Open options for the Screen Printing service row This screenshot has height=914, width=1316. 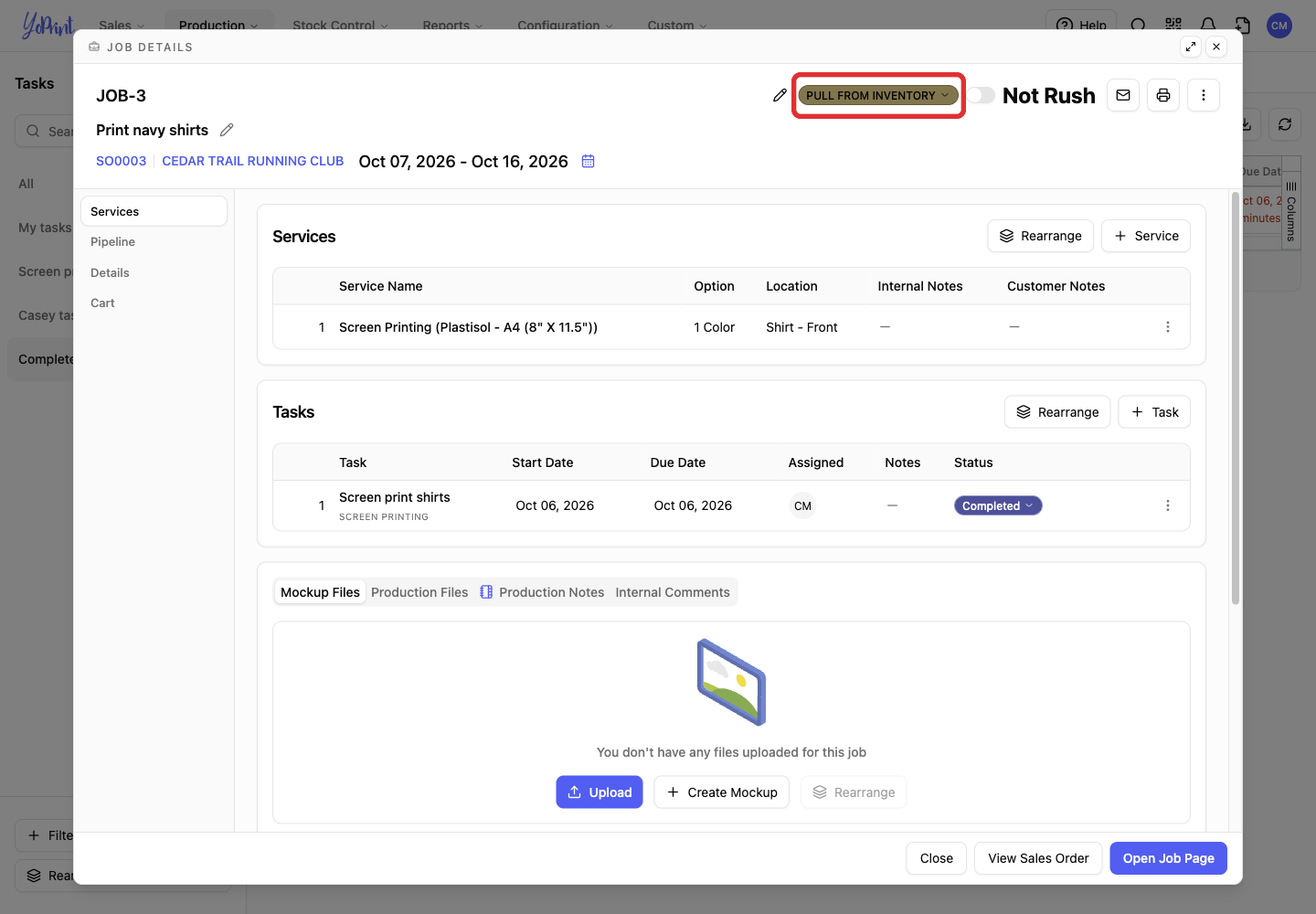click(x=1168, y=327)
